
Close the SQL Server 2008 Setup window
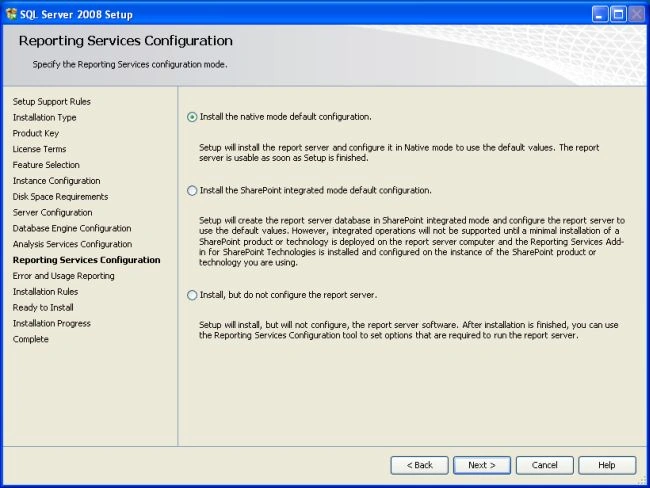point(636,15)
